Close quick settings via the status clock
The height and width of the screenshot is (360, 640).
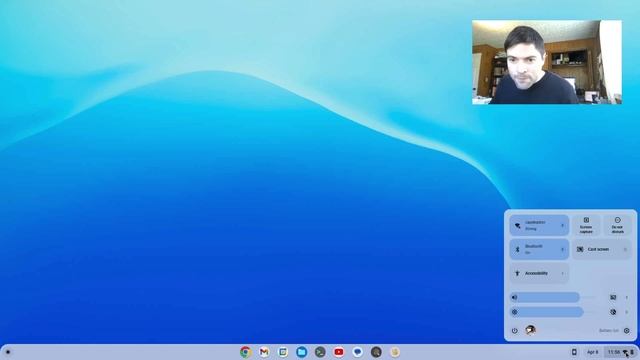coord(620,352)
